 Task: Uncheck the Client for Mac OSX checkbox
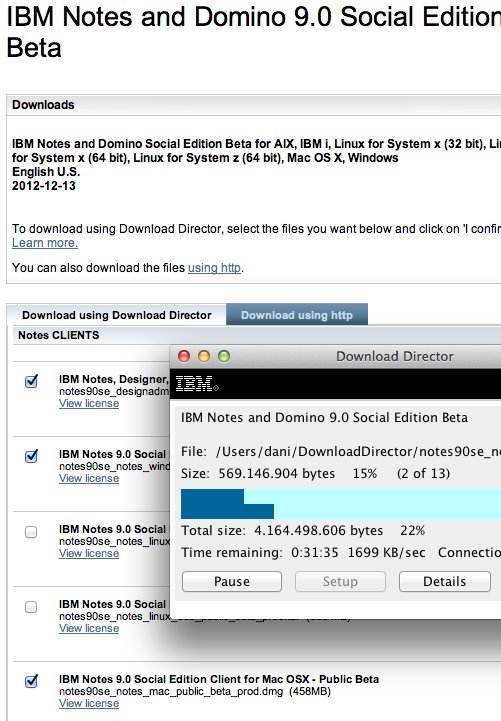point(31,681)
